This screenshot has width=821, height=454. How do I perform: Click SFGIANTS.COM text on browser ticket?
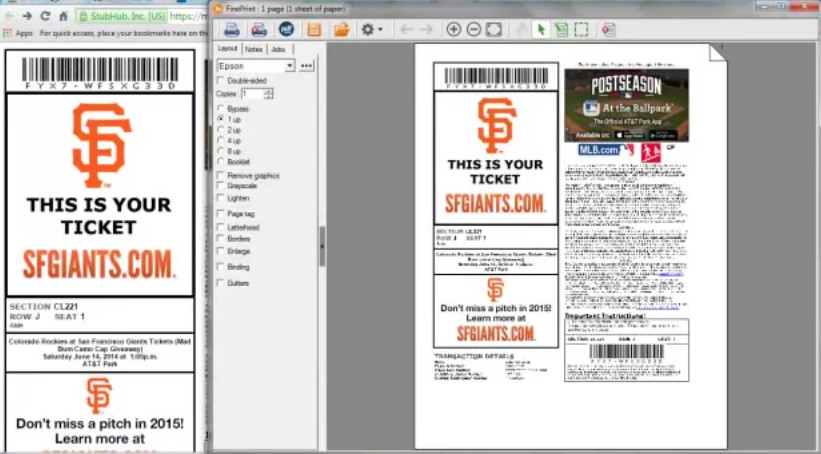[98, 264]
